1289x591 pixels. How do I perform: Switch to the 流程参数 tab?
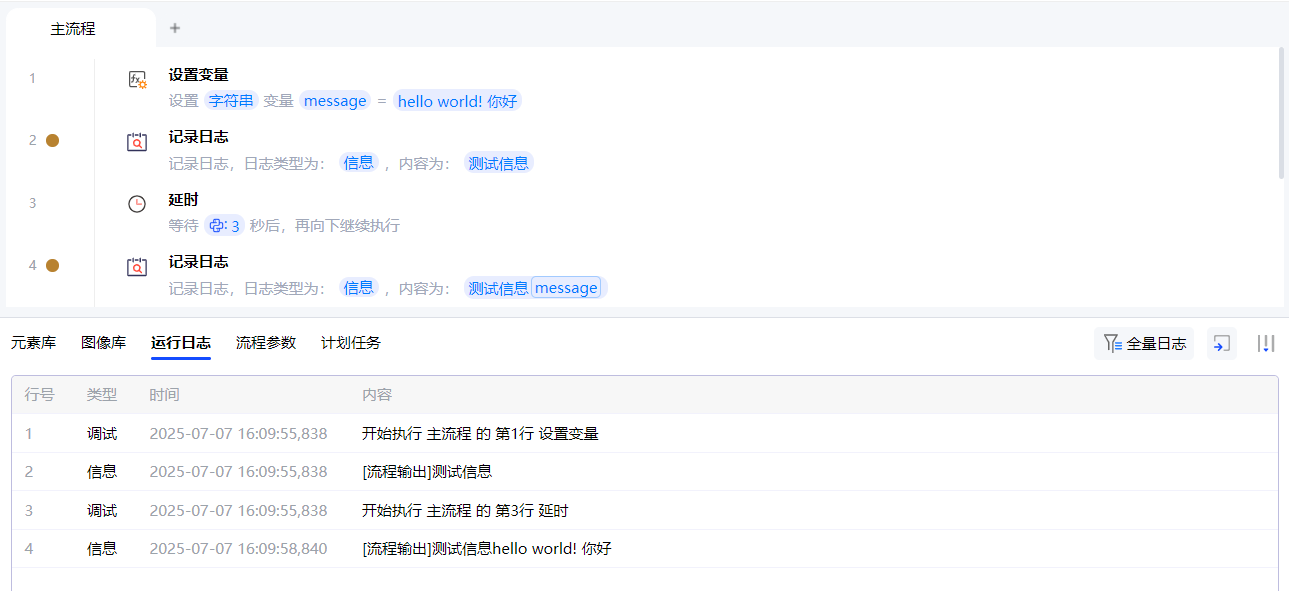pyautogui.click(x=266, y=343)
